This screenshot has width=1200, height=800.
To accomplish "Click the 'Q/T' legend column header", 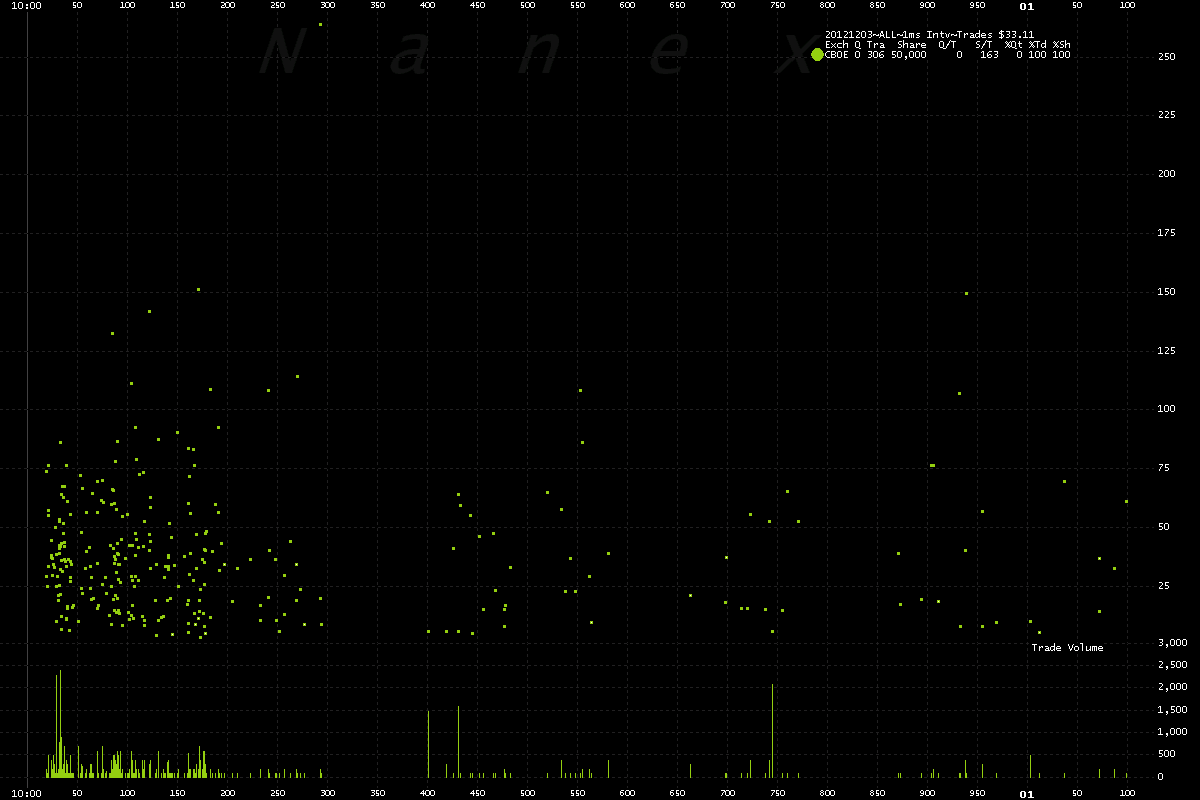I will pos(946,45).
